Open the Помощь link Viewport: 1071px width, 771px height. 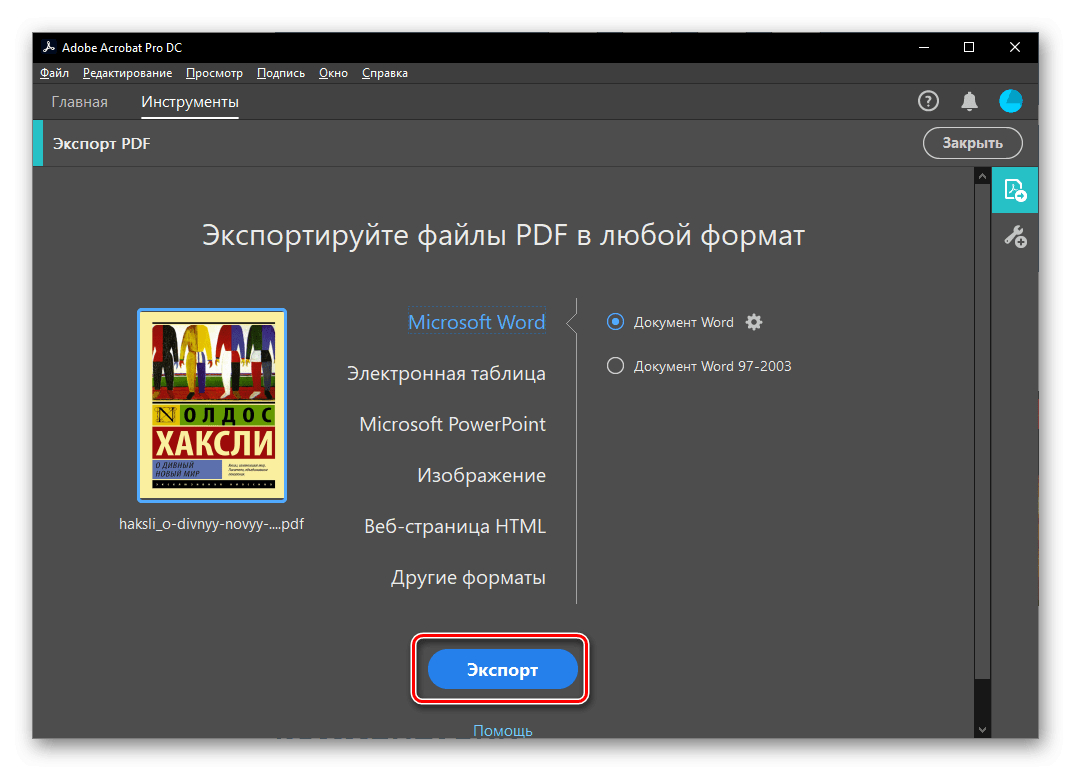click(503, 730)
